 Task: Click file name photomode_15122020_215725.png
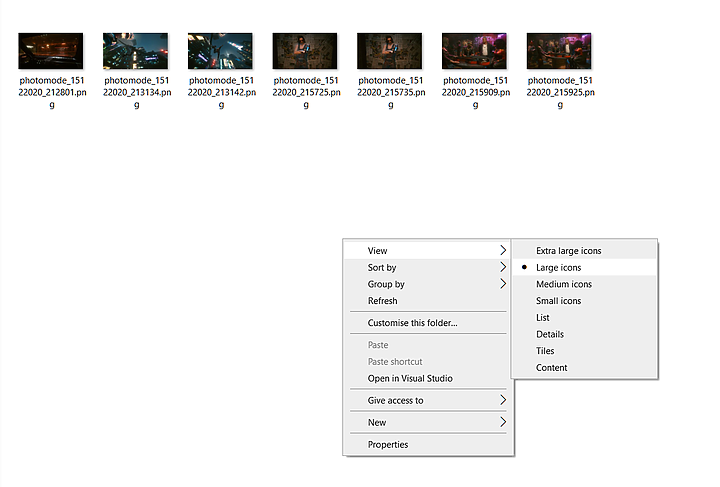point(306,92)
